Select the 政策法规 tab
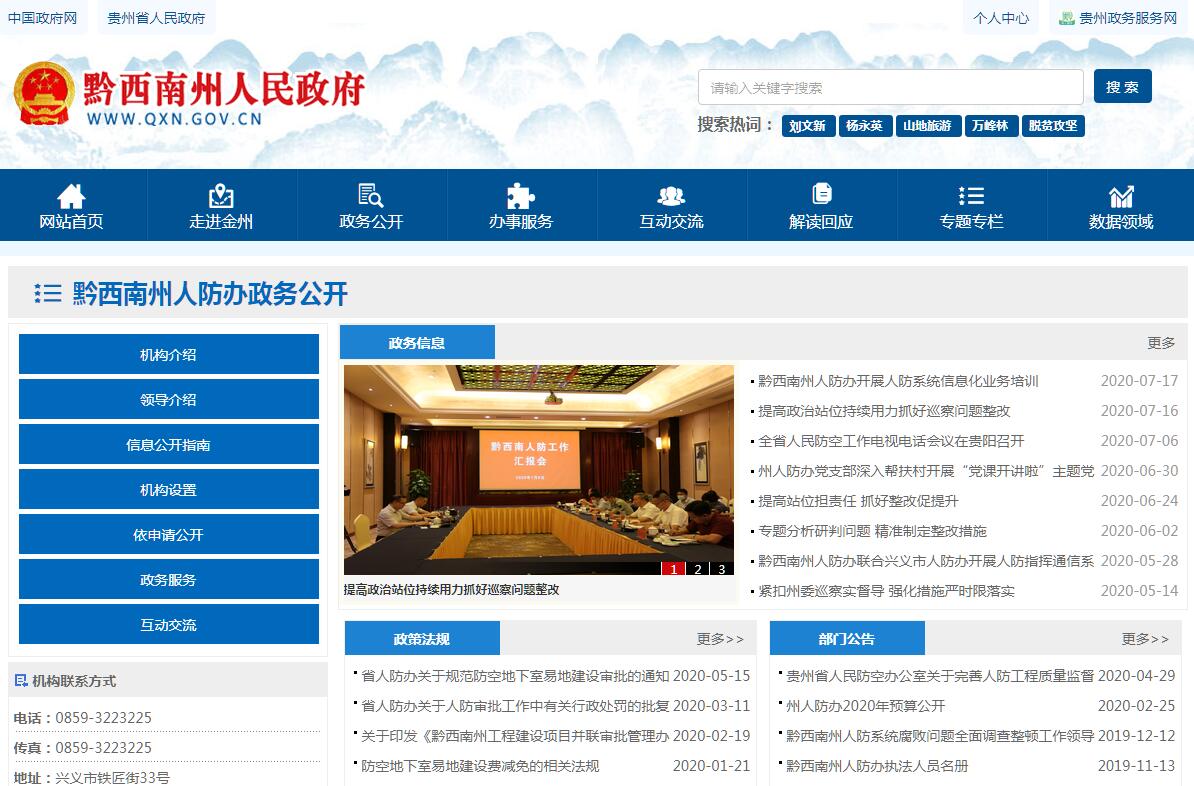Viewport: 1194px width, 786px height. 422,638
